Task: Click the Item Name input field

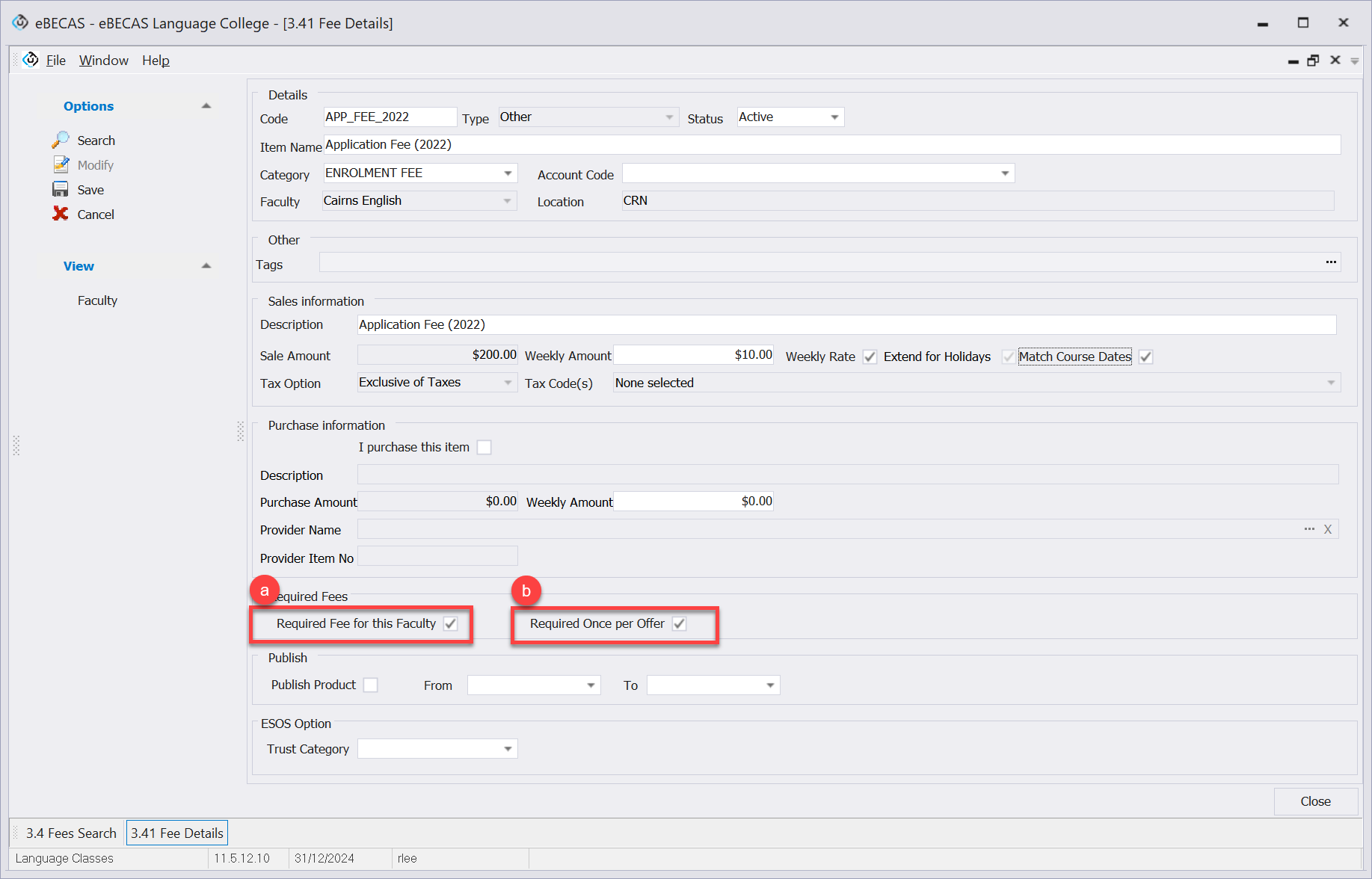Action: (x=831, y=145)
